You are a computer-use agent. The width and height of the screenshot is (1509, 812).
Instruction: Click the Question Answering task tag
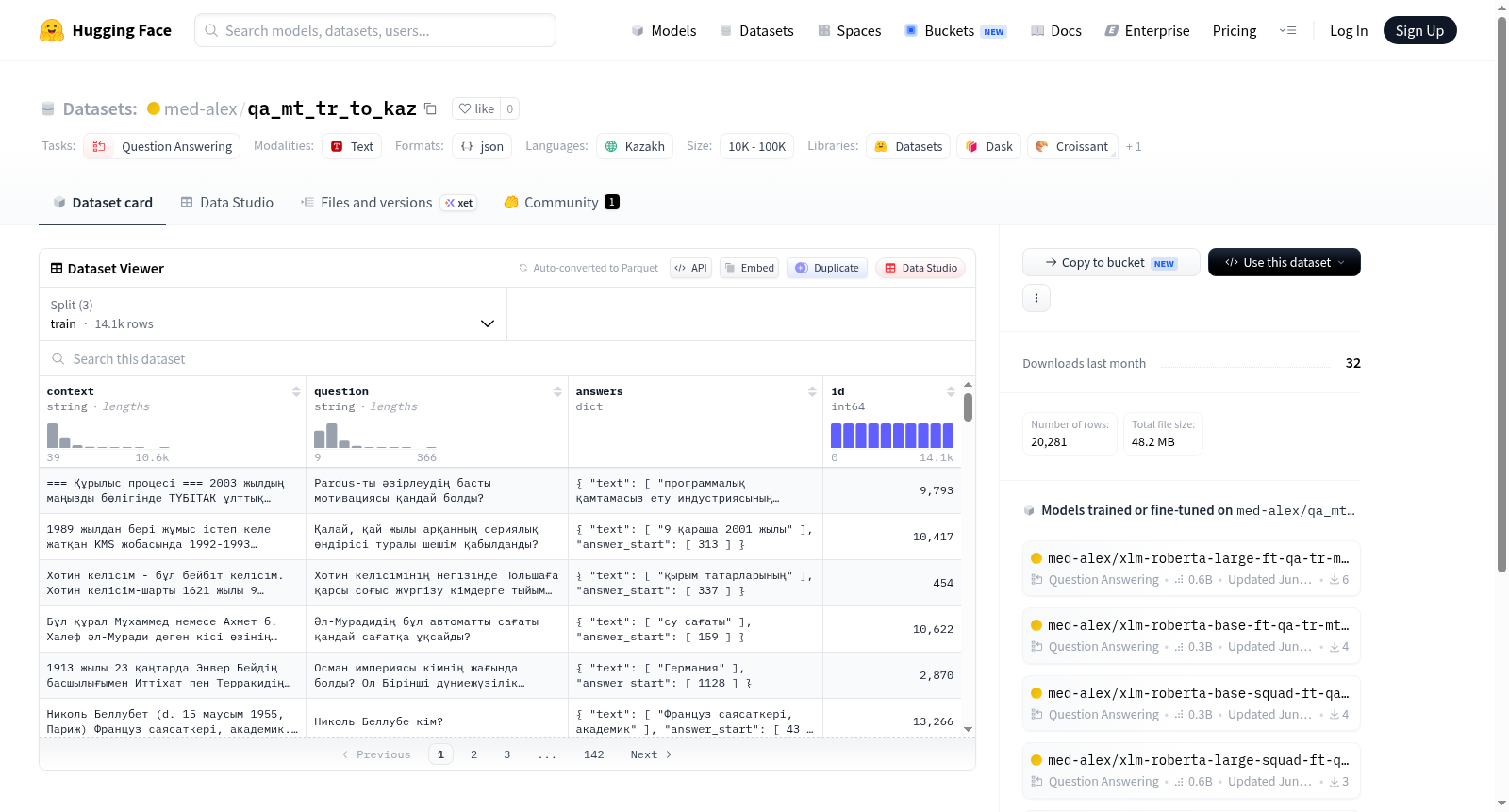pos(162,146)
